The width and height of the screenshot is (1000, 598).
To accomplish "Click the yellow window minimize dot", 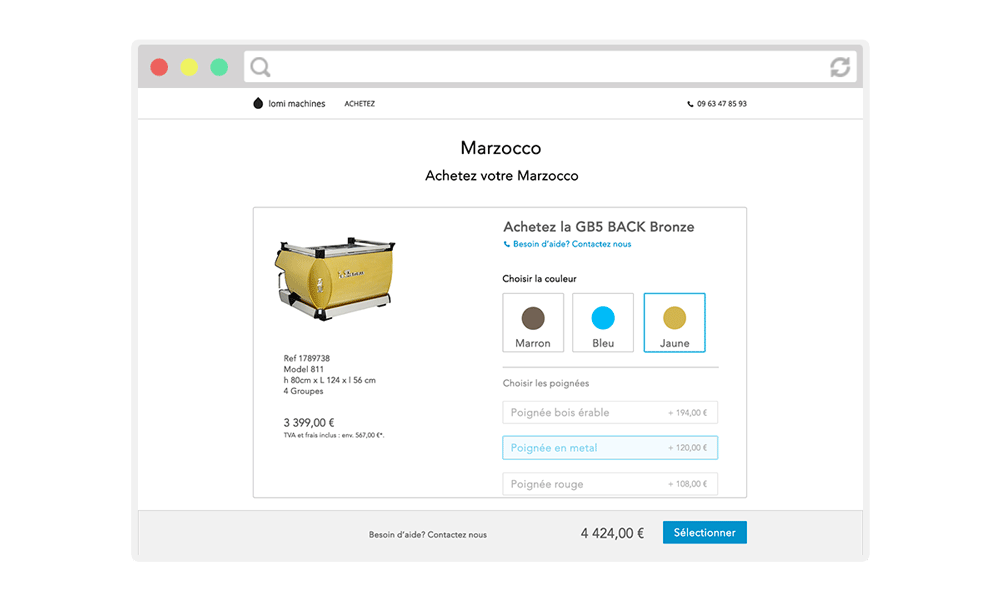I will point(189,67).
